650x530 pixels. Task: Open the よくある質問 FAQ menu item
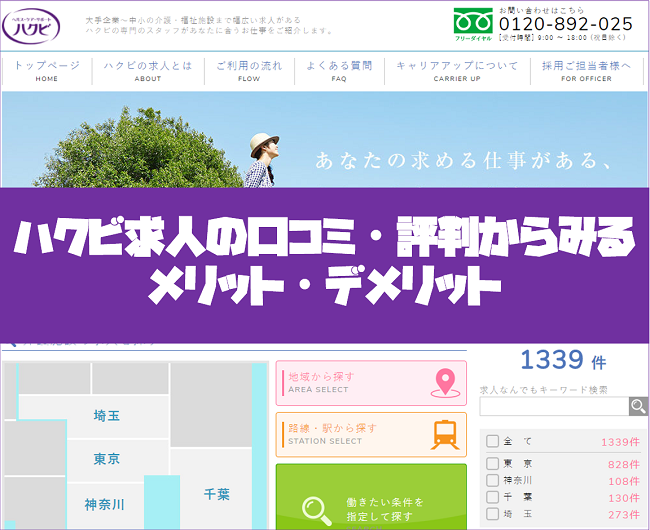339,71
